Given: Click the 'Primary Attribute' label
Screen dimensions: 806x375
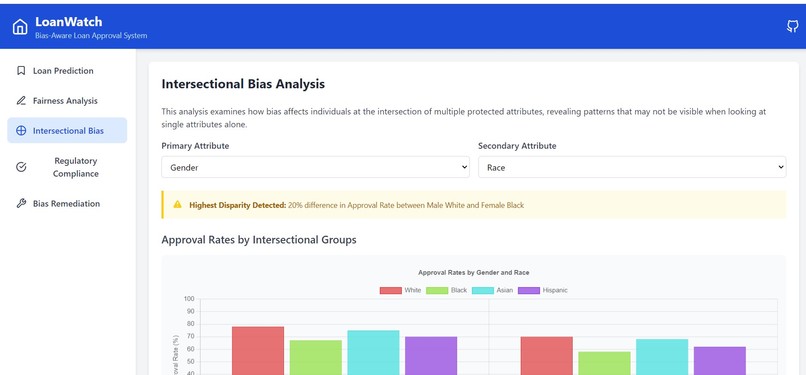Looking at the screenshot, I should (x=195, y=146).
